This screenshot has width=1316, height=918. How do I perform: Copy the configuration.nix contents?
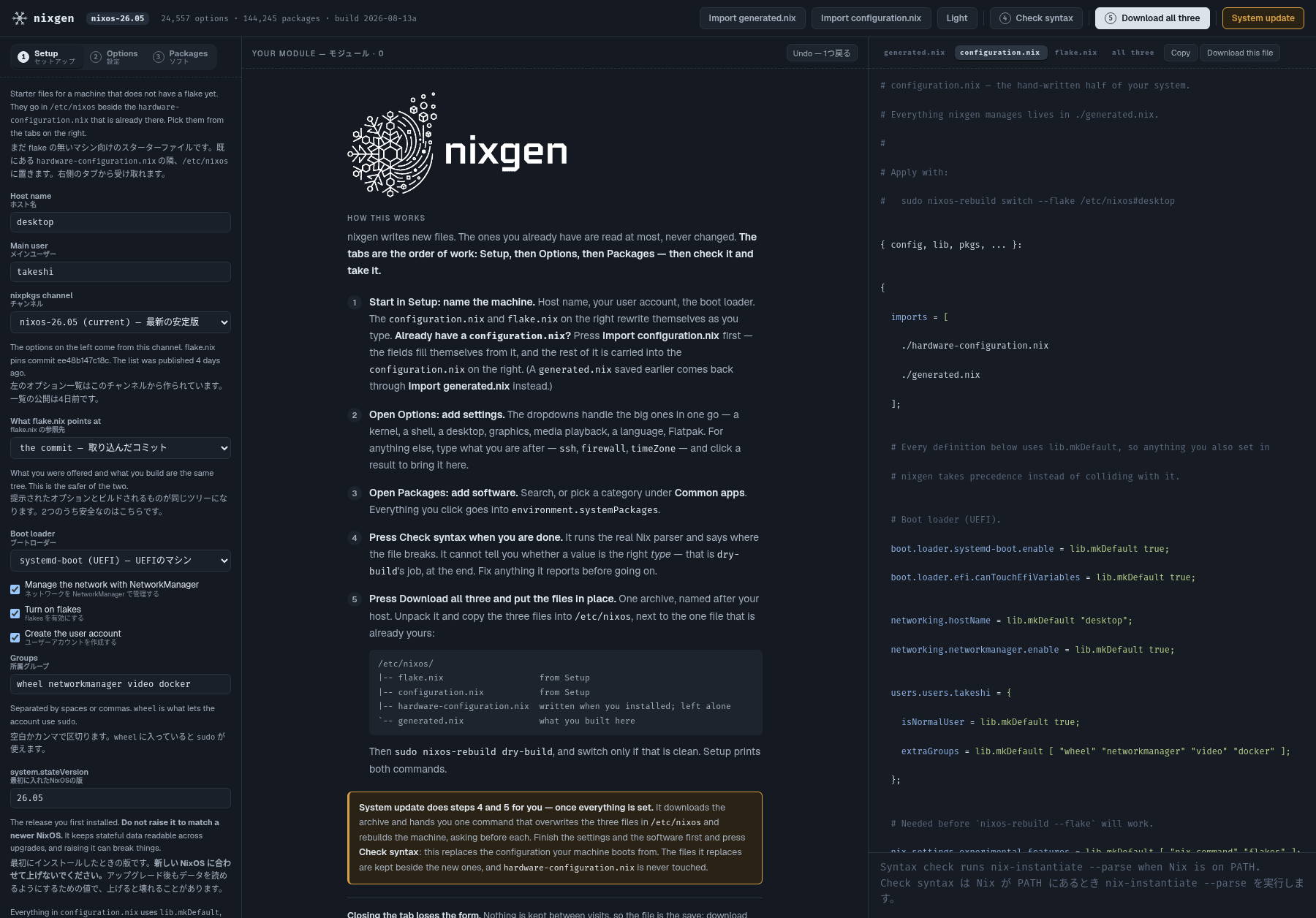click(1180, 53)
